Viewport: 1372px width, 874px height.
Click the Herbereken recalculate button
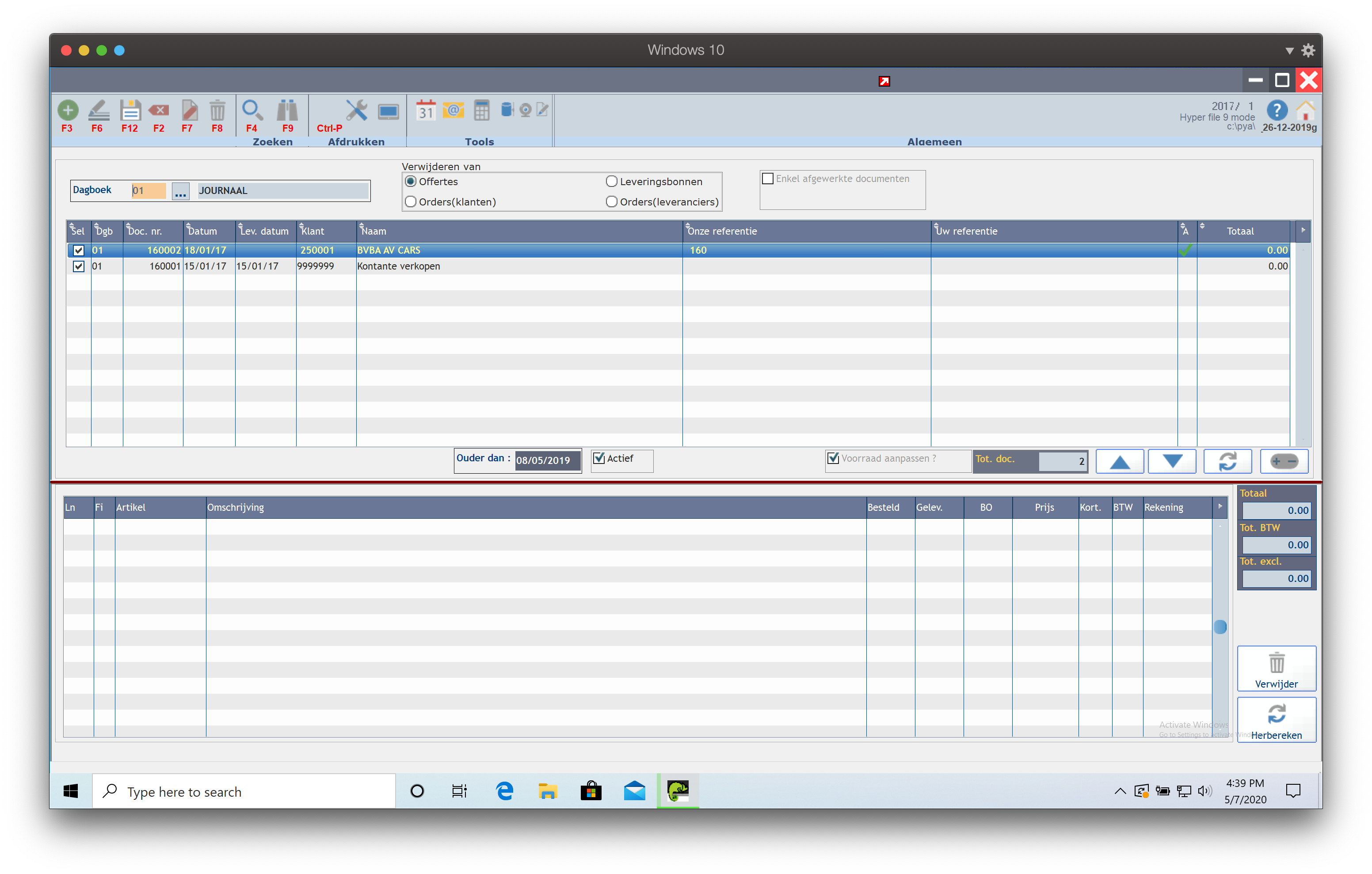(1276, 720)
